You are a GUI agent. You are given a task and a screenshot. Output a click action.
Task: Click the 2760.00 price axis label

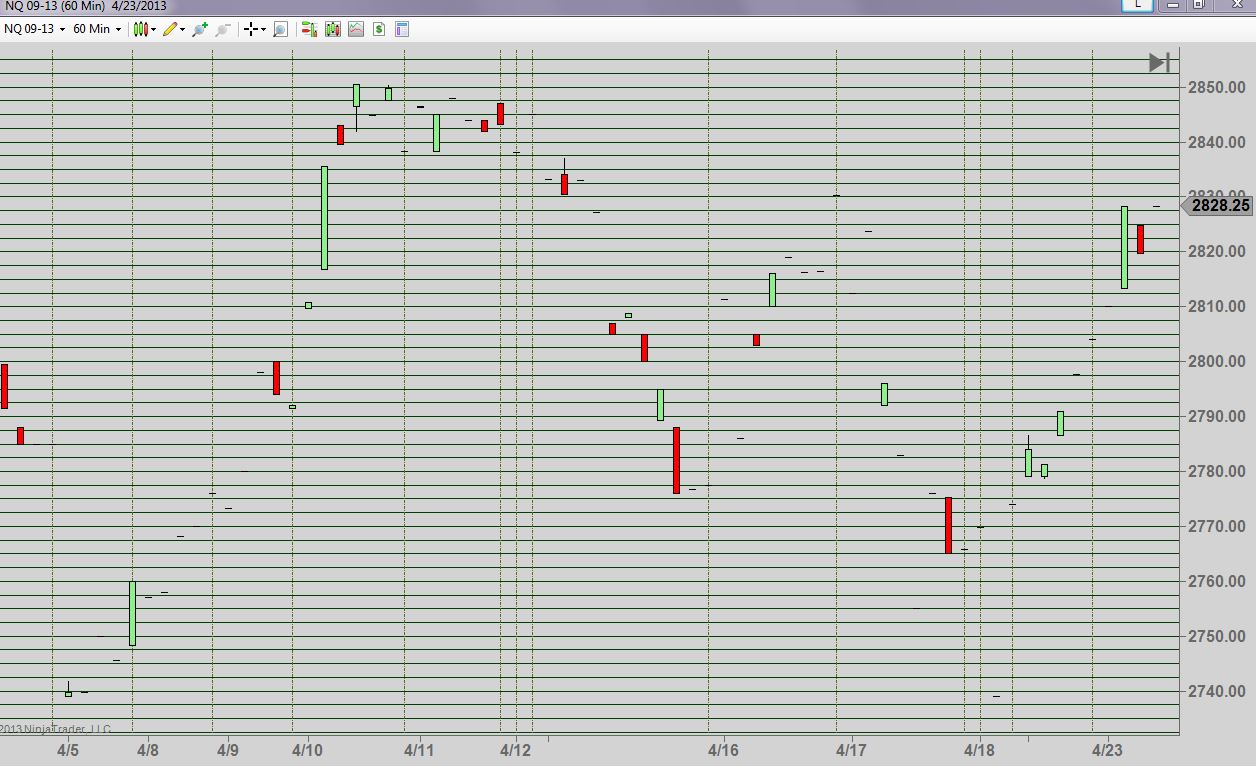click(1217, 581)
